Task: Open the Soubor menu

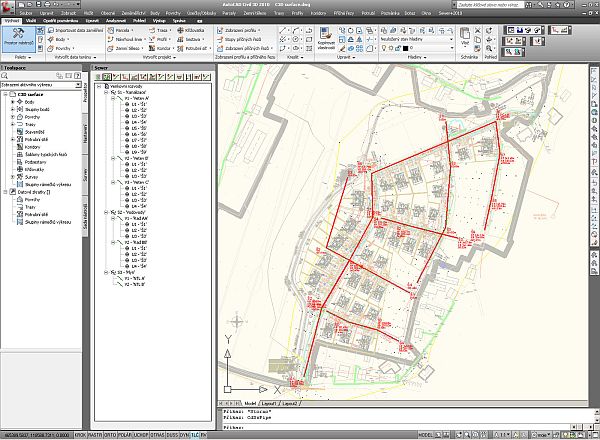Action: (x=26, y=13)
